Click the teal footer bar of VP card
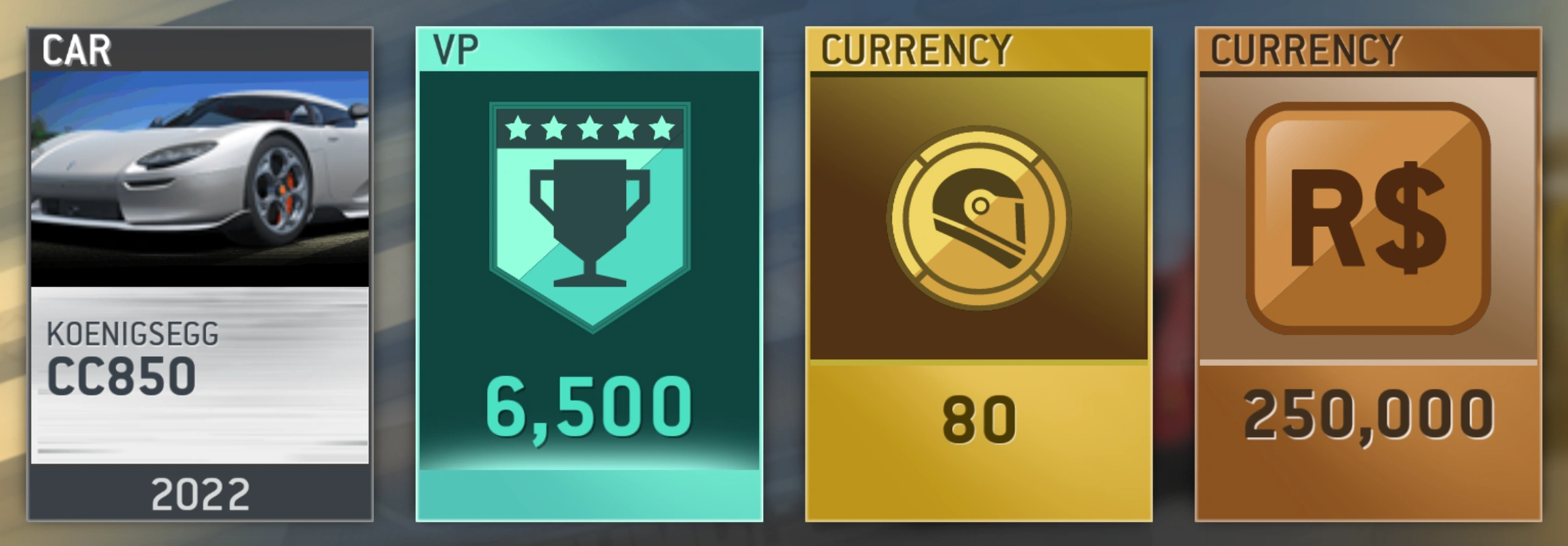The width and height of the screenshot is (1568, 546). 590,495
